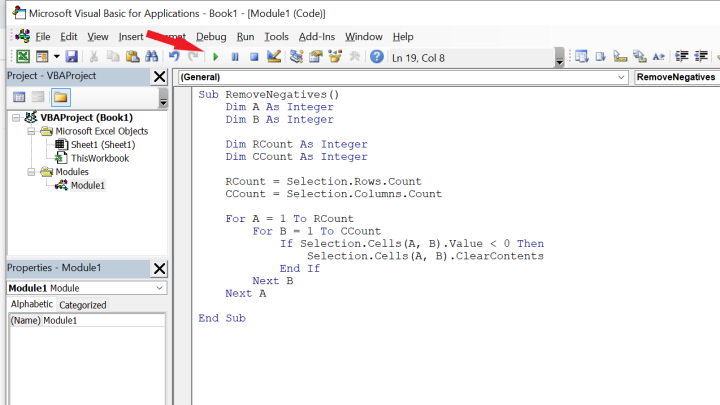Open Project panel toolbar overflow arrow

(x=163, y=98)
